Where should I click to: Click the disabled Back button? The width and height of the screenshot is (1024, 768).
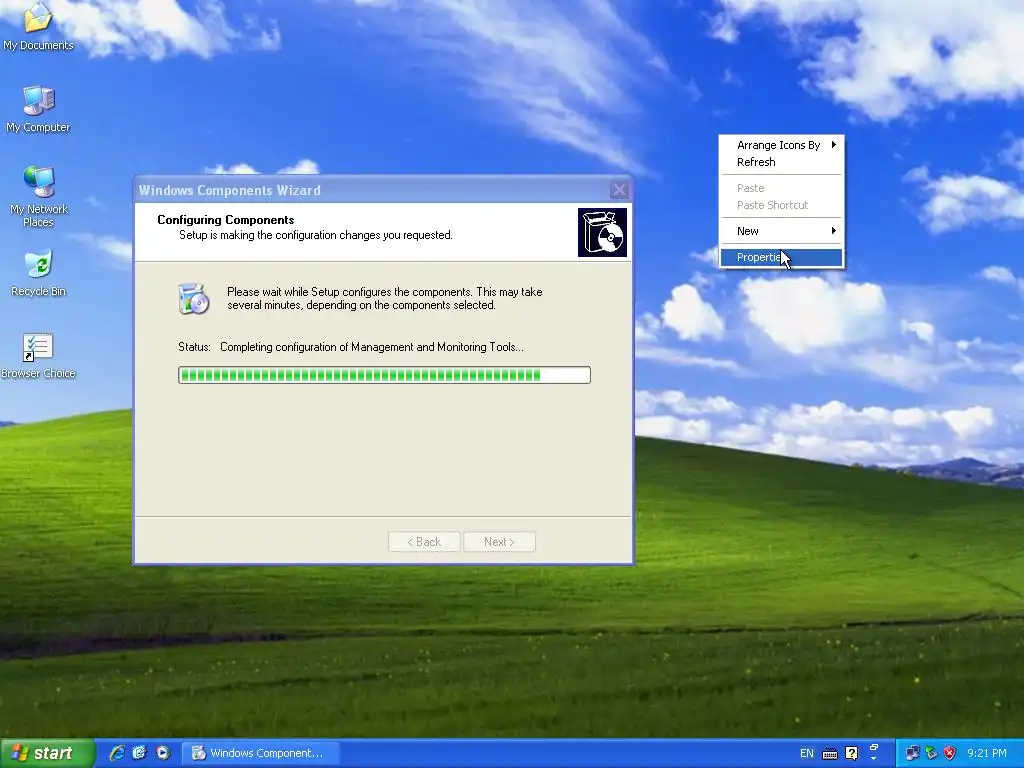pos(424,542)
